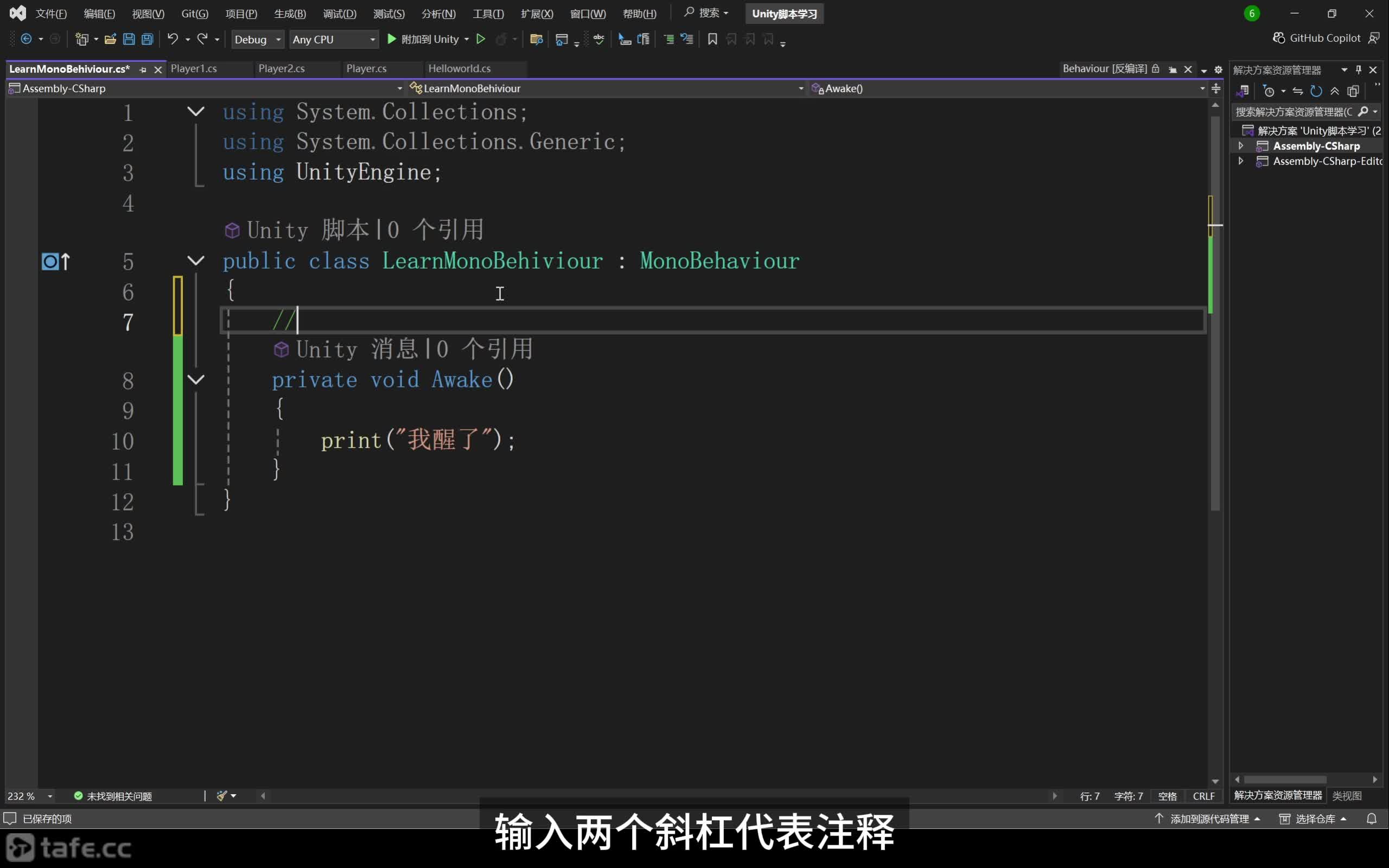The height and width of the screenshot is (868, 1389).
Task: Click the 未找到相关问题 status indicator
Action: pos(113,796)
